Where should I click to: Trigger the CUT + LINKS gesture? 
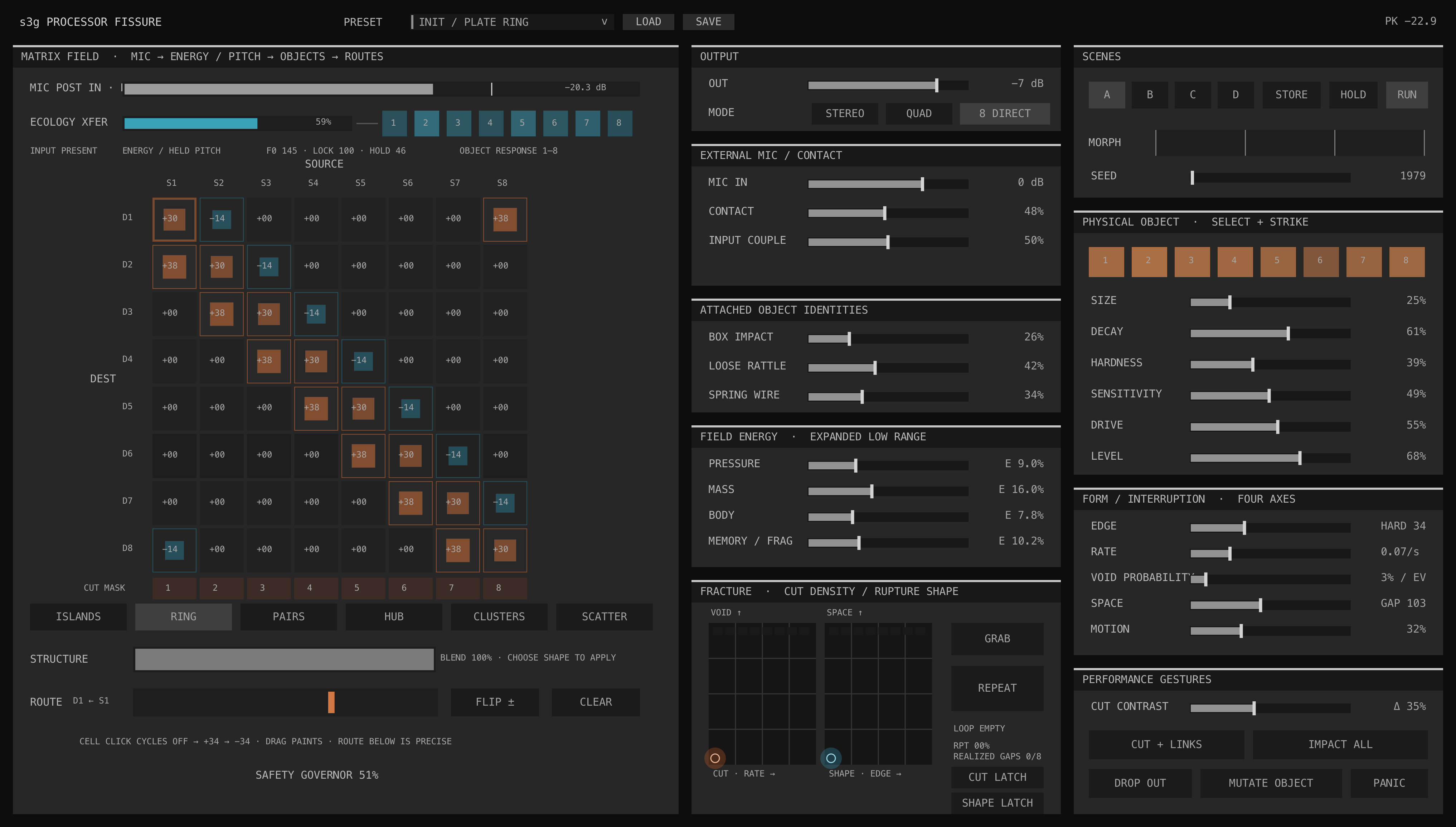tap(1166, 745)
